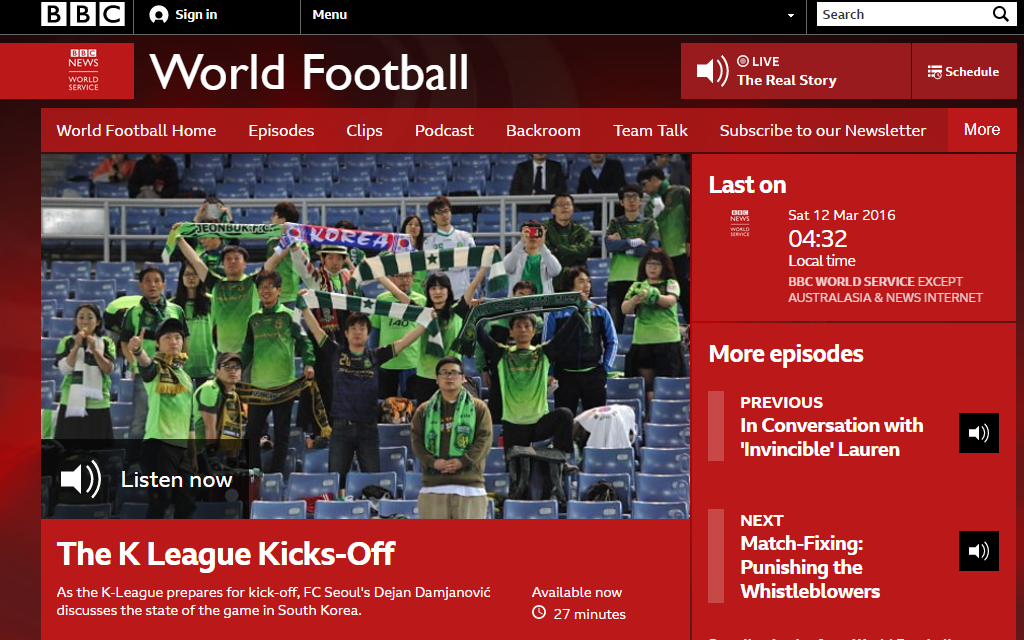Image resolution: width=1024 pixels, height=640 pixels.
Task: Click the search magnifying glass icon
Action: (1000, 14)
